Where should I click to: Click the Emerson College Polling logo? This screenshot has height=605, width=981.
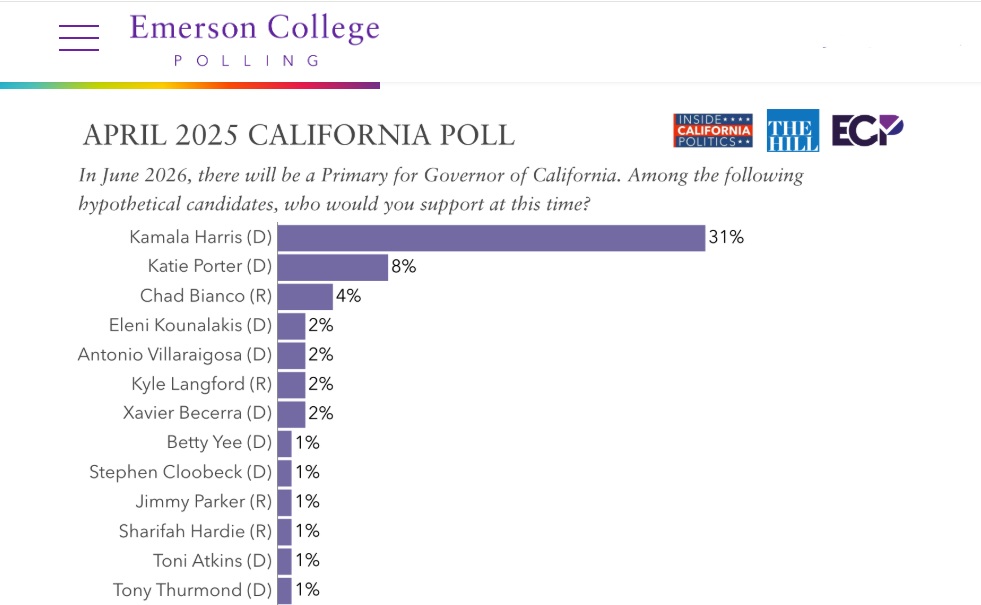point(254,39)
